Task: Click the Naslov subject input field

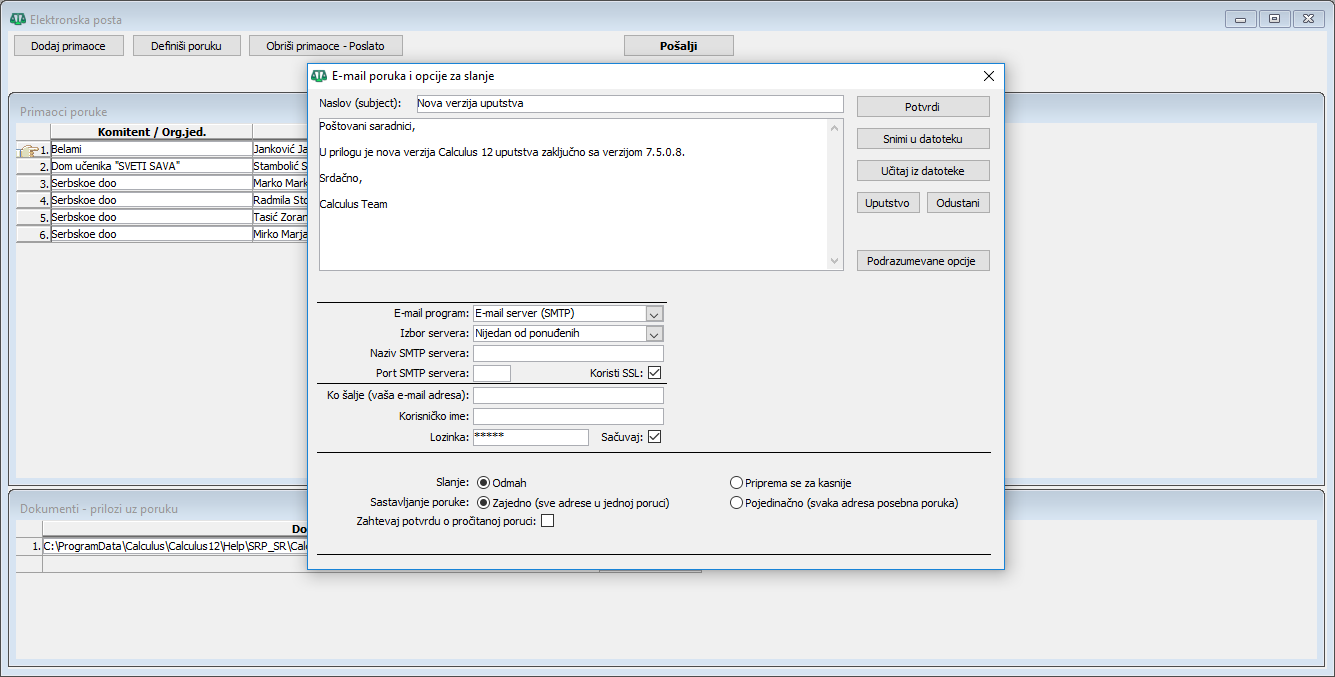Action: [628, 104]
